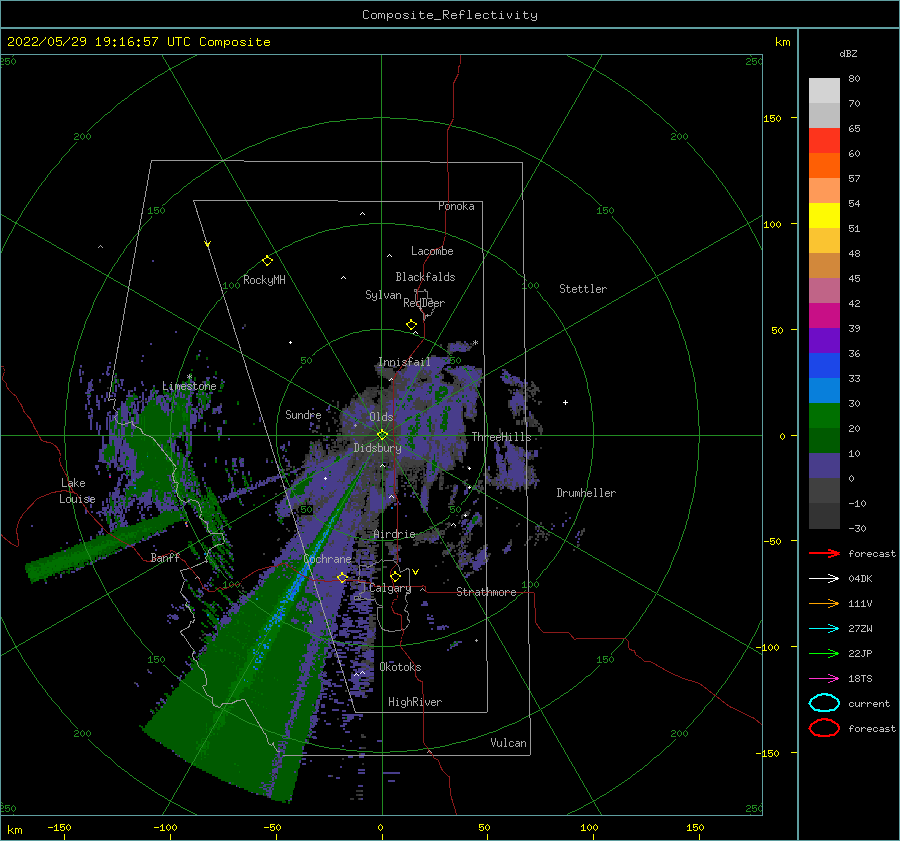Click the Cochrane city label
Screen dimensions: 900x841
coord(327,559)
